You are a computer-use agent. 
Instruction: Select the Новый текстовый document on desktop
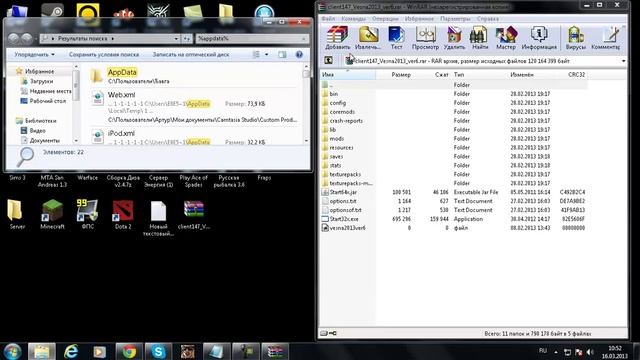[158, 218]
